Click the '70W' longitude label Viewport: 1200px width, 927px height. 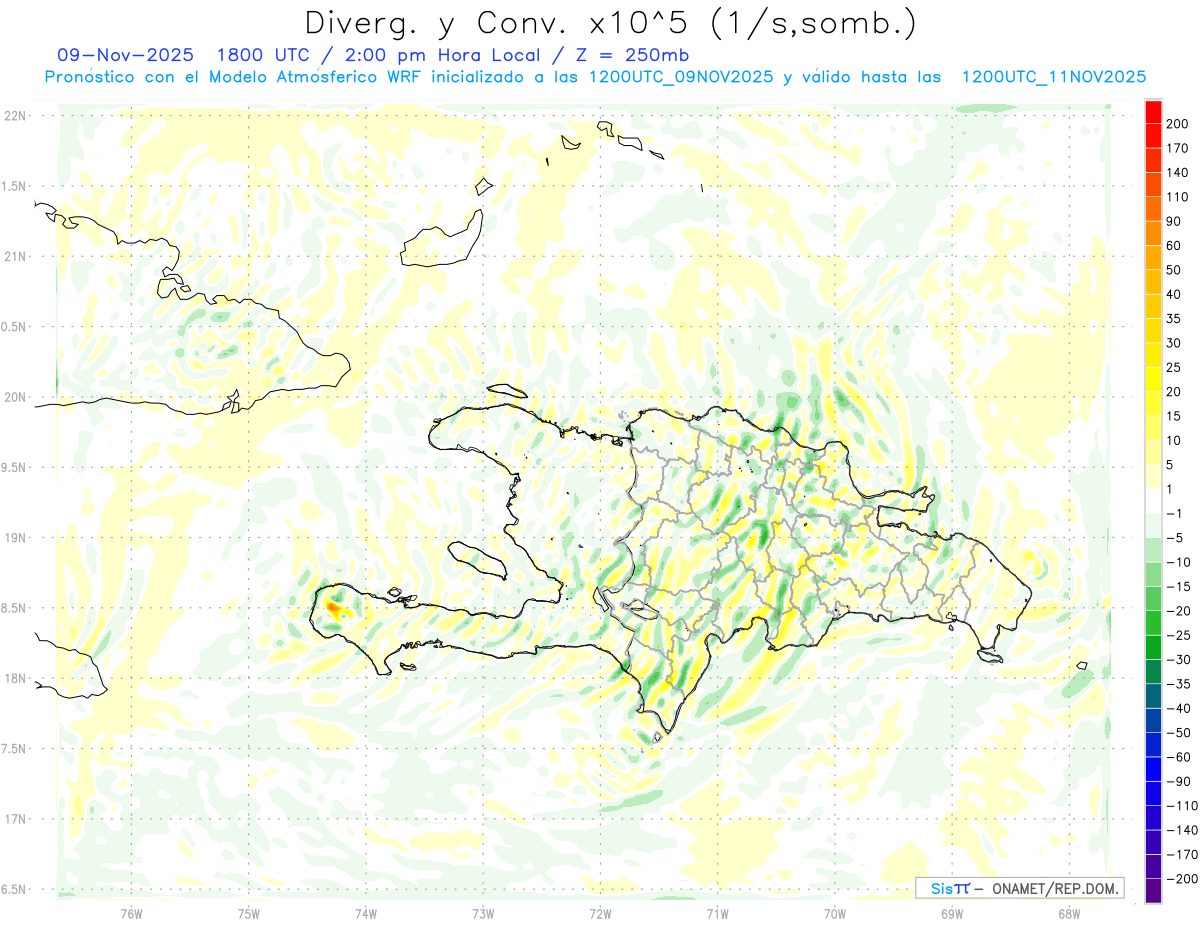pos(835,912)
